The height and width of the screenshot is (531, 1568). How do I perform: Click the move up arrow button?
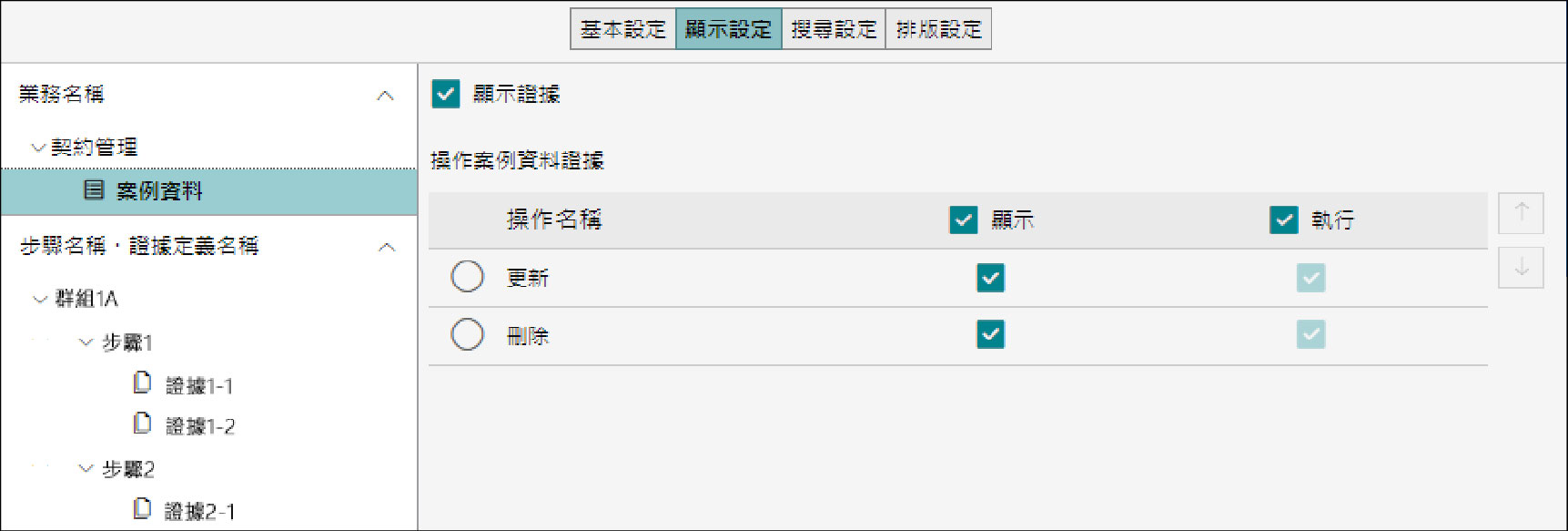pos(1521,213)
